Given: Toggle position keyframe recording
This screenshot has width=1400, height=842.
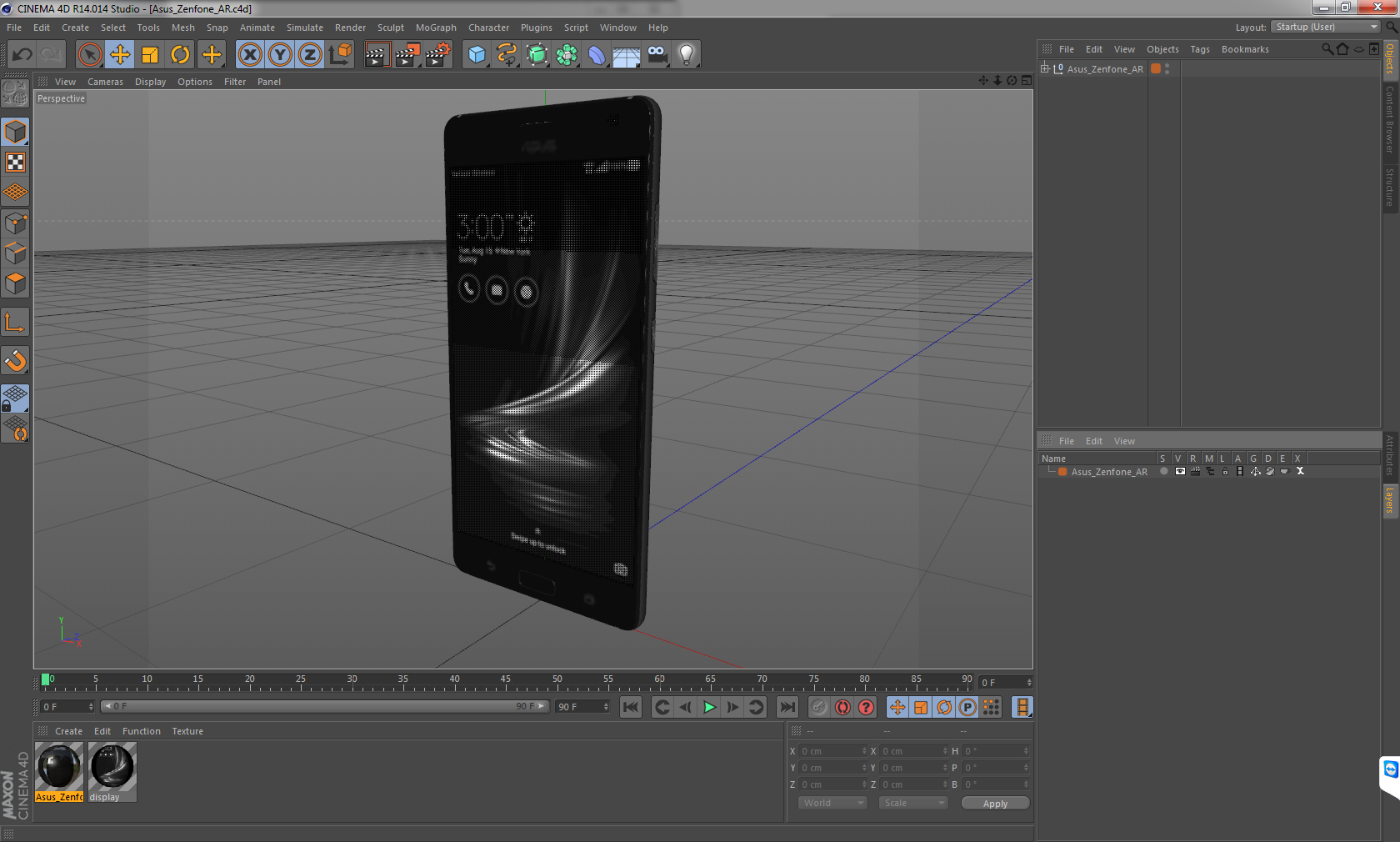Looking at the screenshot, I should pyautogui.click(x=897, y=707).
